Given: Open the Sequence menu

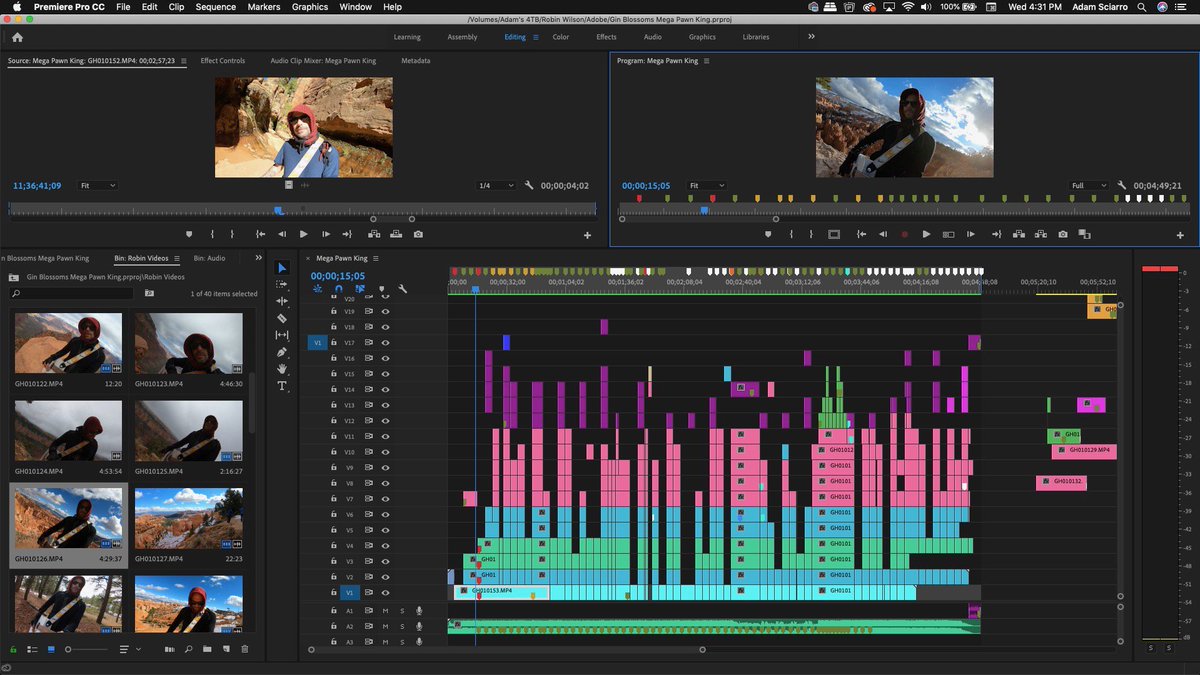Looking at the screenshot, I should point(216,7).
